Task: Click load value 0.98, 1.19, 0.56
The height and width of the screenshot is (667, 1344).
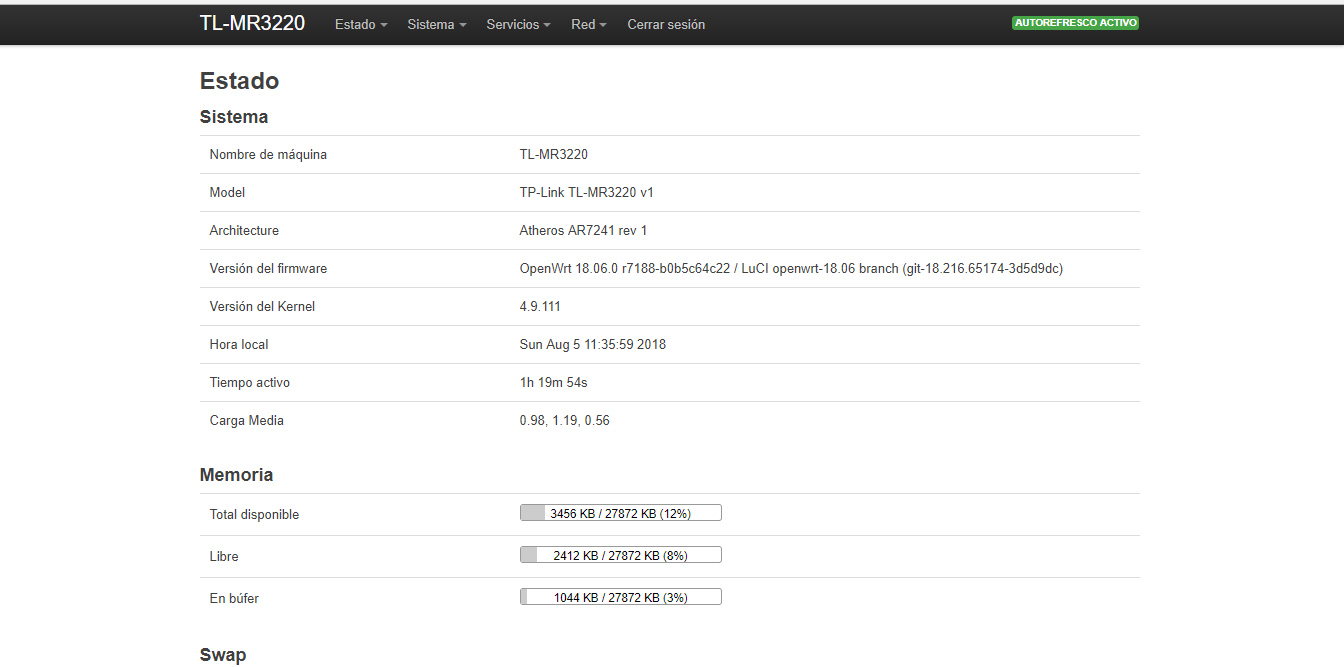Action: click(x=564, y=420)
